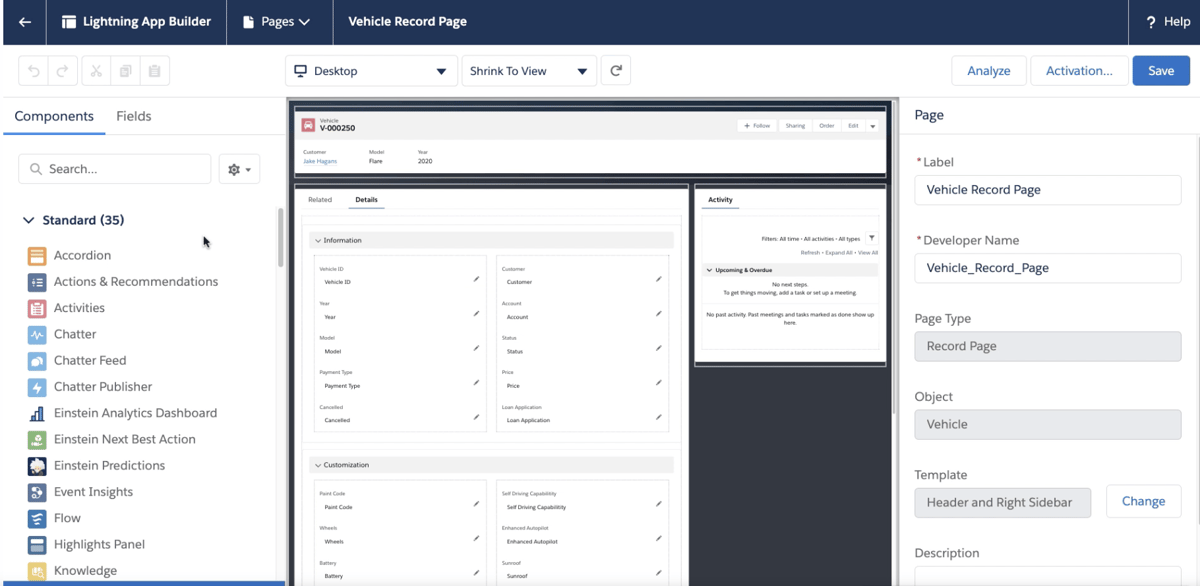The image size is (1200, 586).
Task: Select the Accordion component icon
Action: tap(37, 256)
